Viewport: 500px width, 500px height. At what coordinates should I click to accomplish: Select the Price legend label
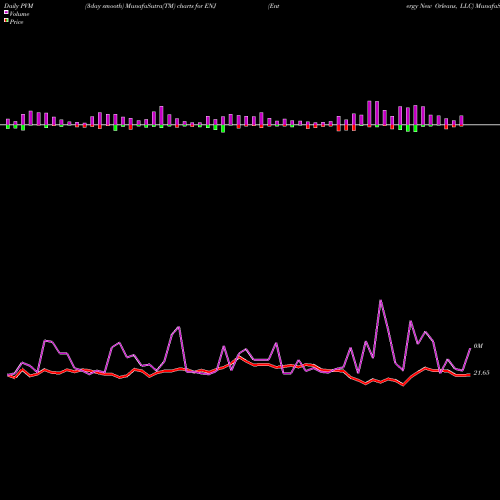click(x=16, y=22)
